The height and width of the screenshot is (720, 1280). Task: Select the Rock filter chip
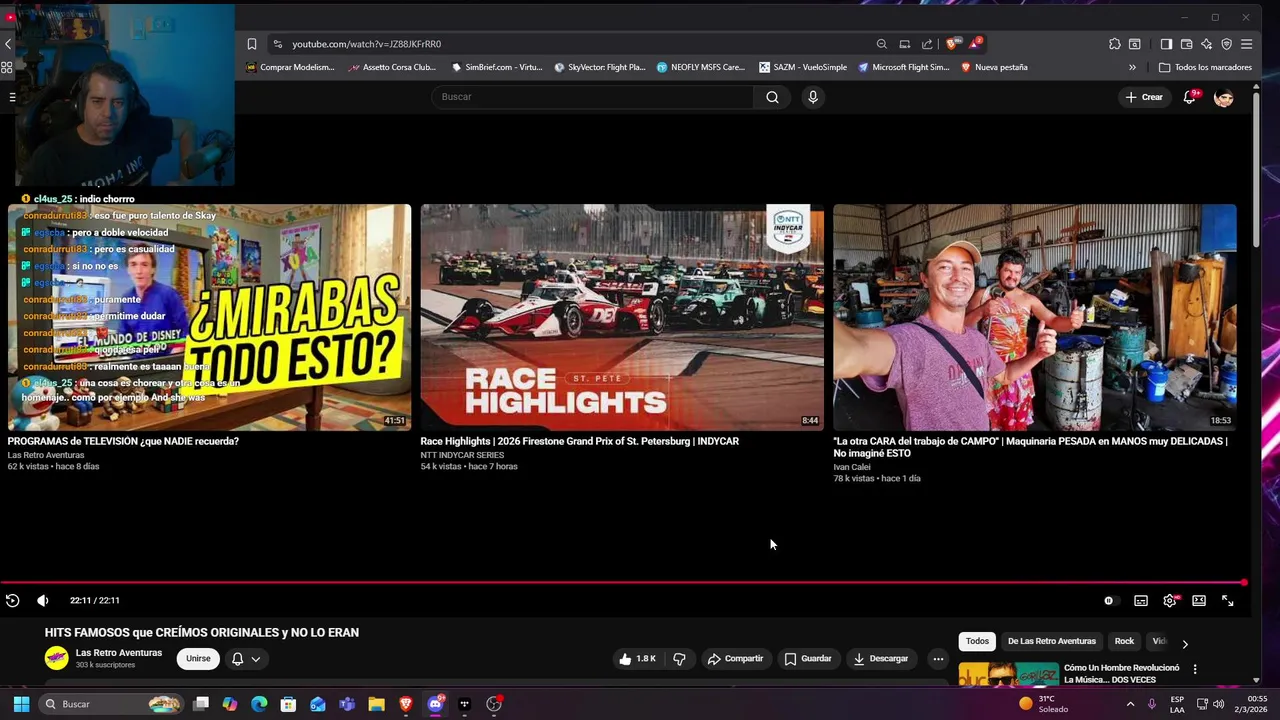[1124, 641]
